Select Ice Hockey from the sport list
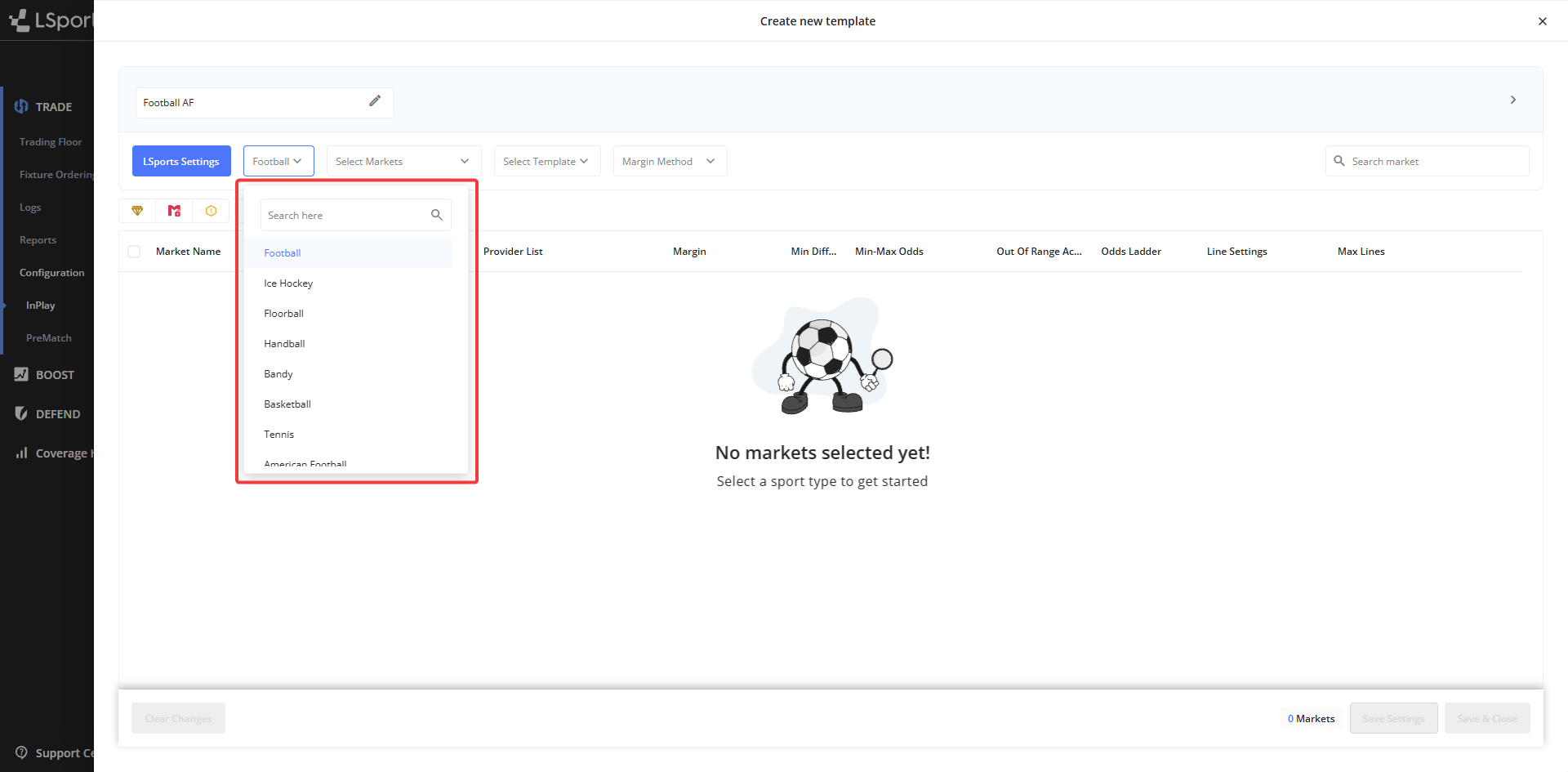1568x772 pixels. pyautogui.click(x=288, y=283)
